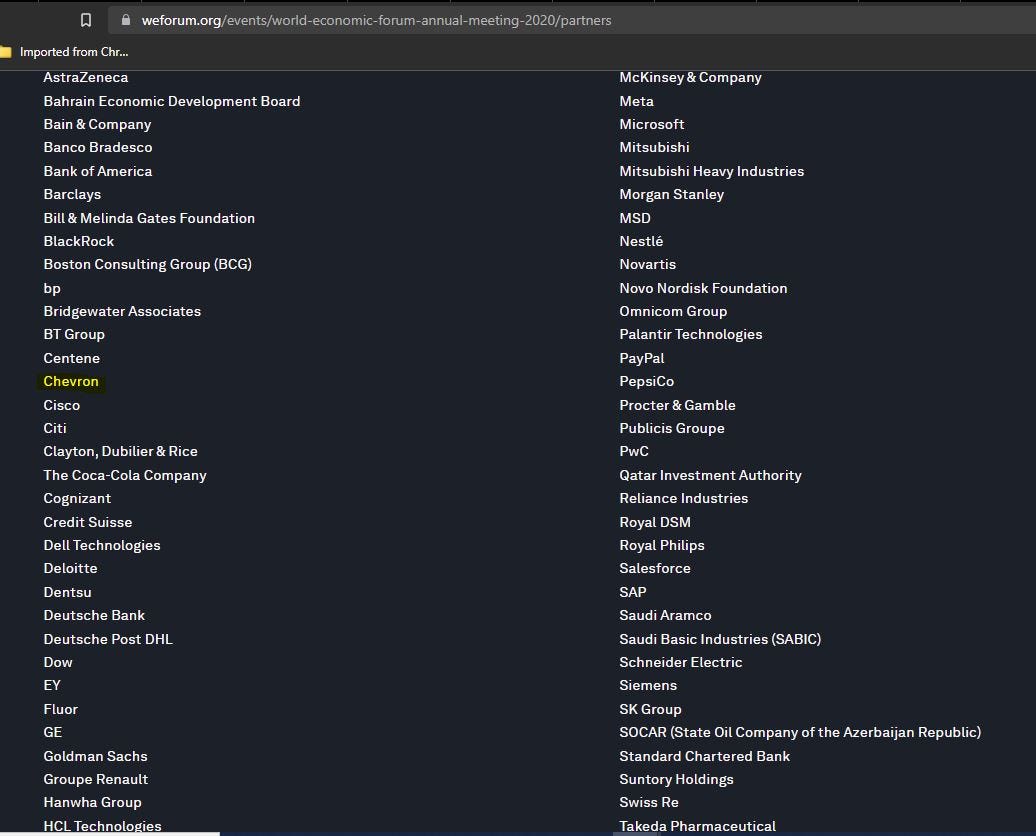Click the Fluor entry
Viewport: 1036px width, 836px height.
coord(61,709)
